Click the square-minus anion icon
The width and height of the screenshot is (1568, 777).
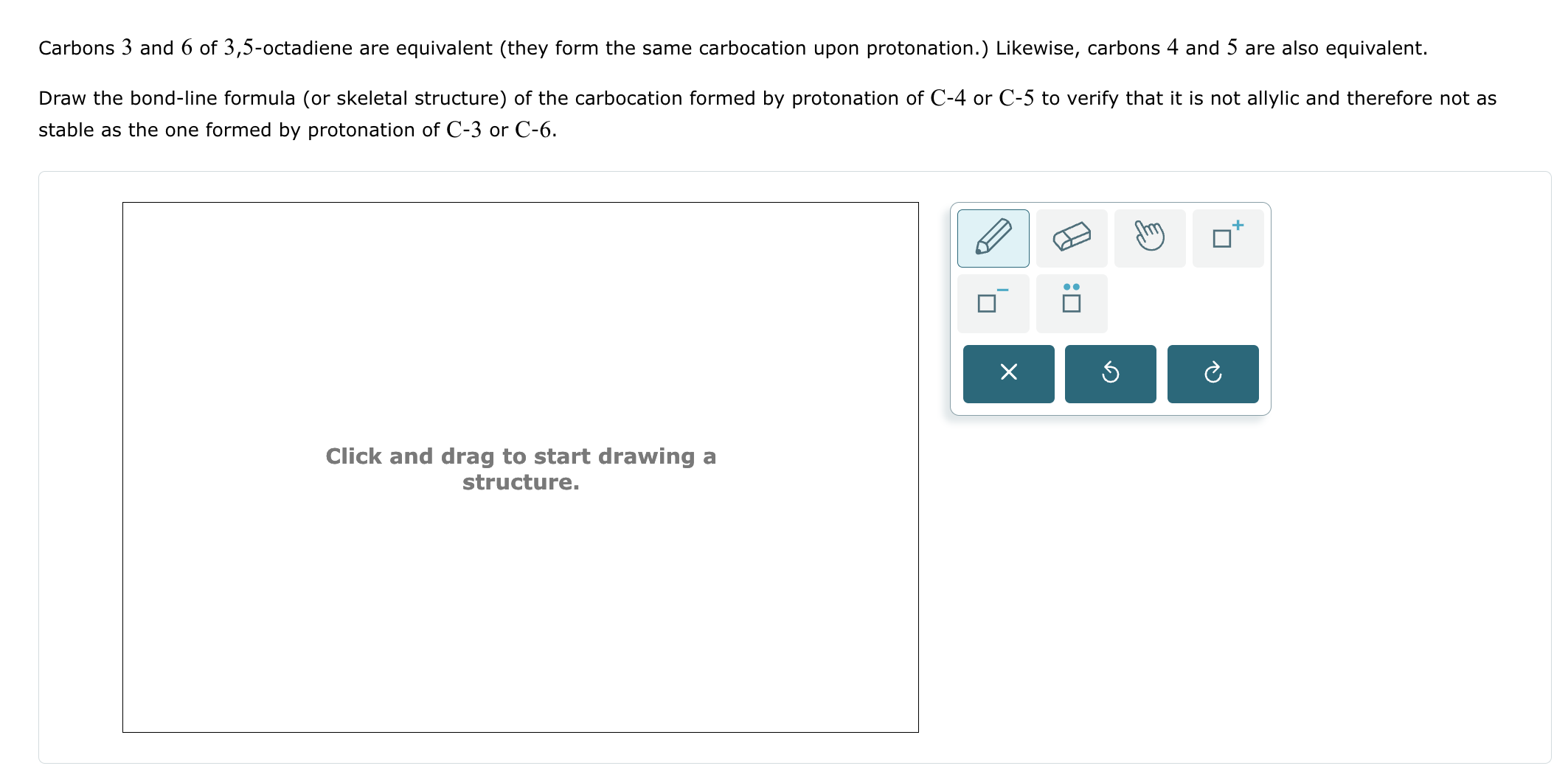[x=993, y=303]
